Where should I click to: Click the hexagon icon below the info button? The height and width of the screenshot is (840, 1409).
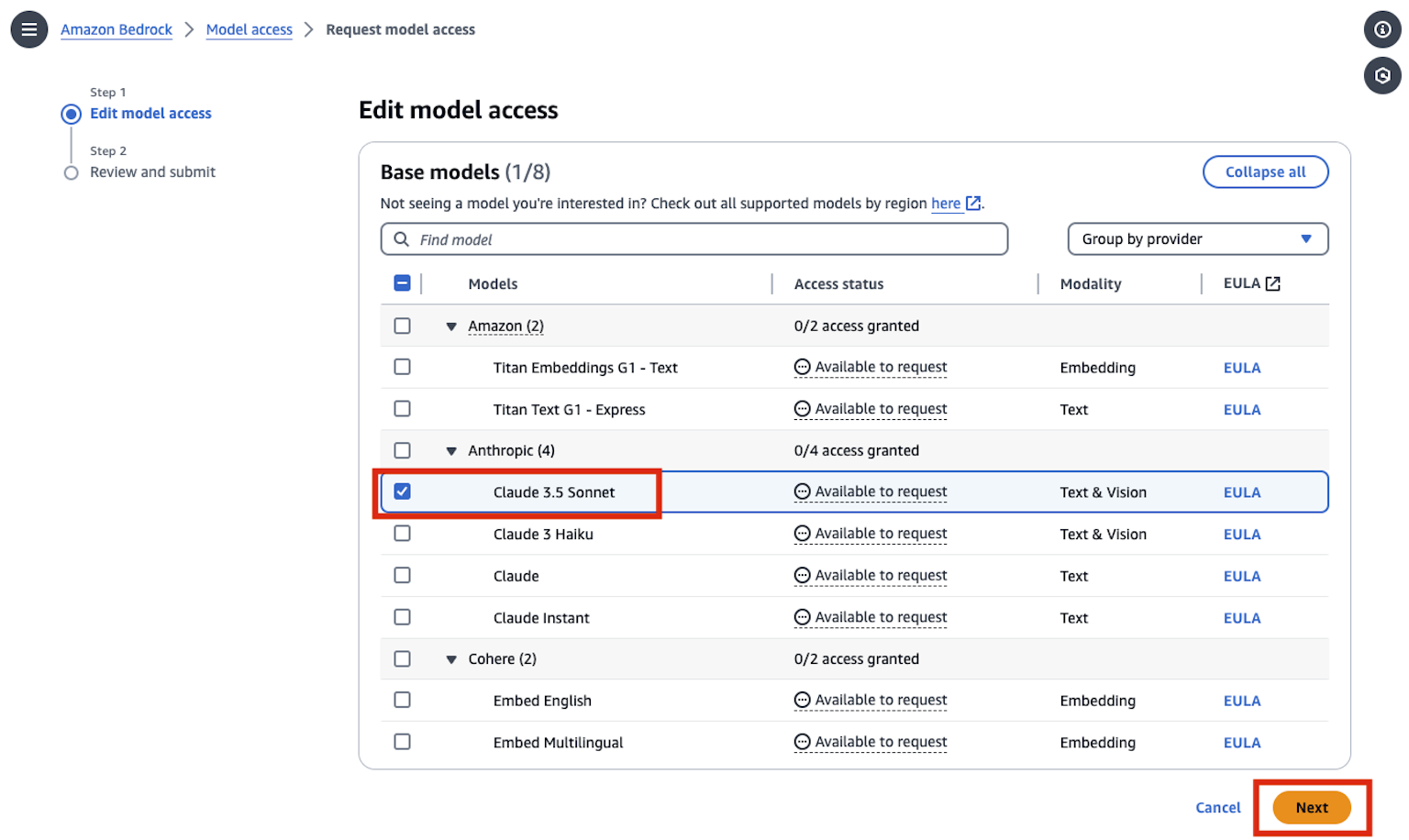click(1382, 75)
